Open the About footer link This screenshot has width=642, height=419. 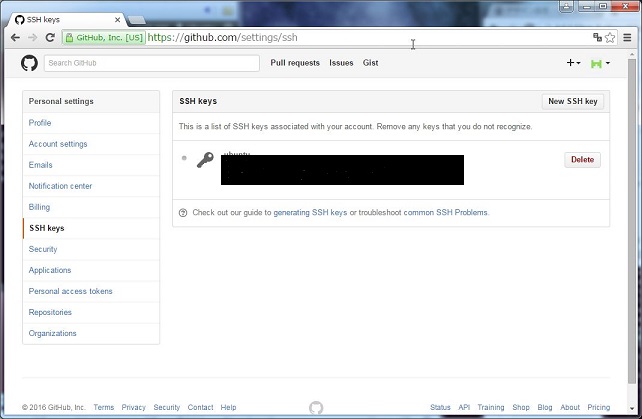[570, 408]
